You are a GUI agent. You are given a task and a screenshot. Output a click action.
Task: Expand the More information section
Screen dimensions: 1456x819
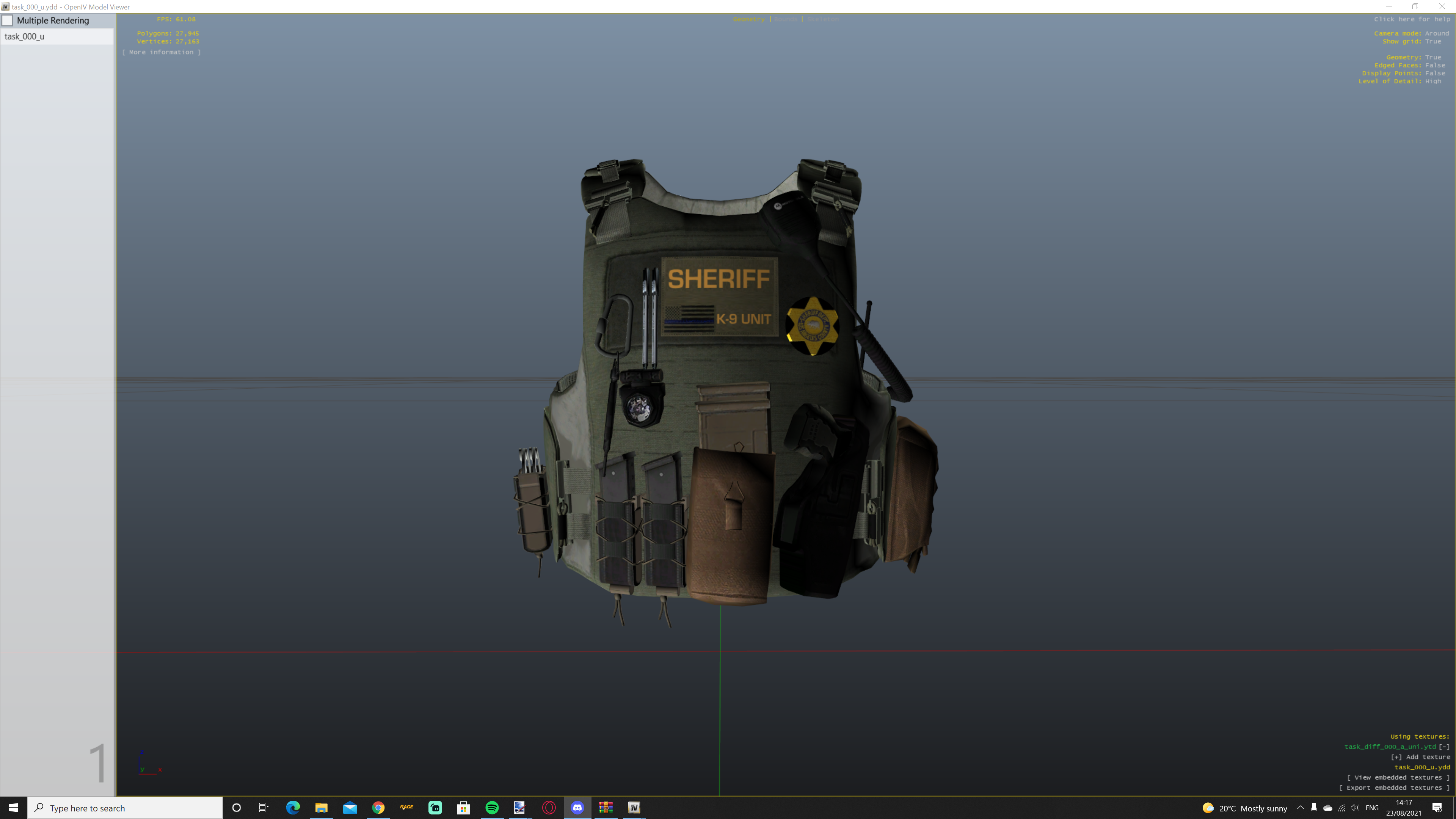coord(161,52)
